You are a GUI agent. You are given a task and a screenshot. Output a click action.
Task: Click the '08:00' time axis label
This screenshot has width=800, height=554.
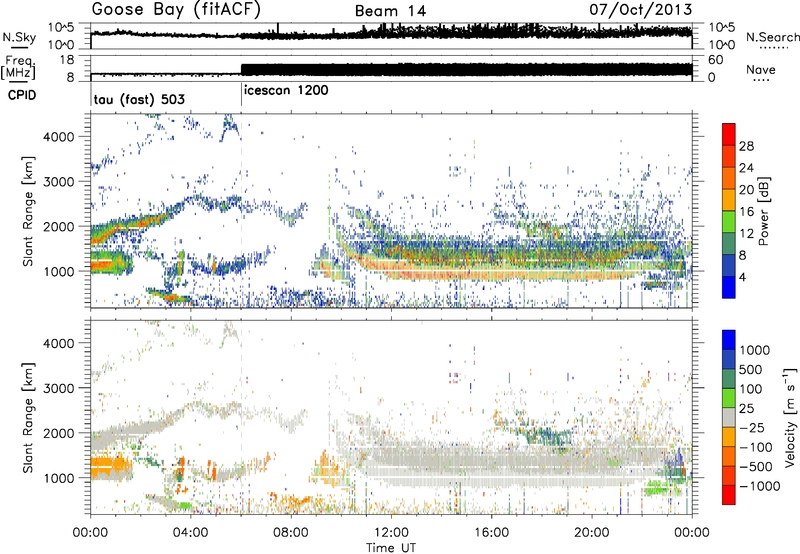click(x=291, y=533)
